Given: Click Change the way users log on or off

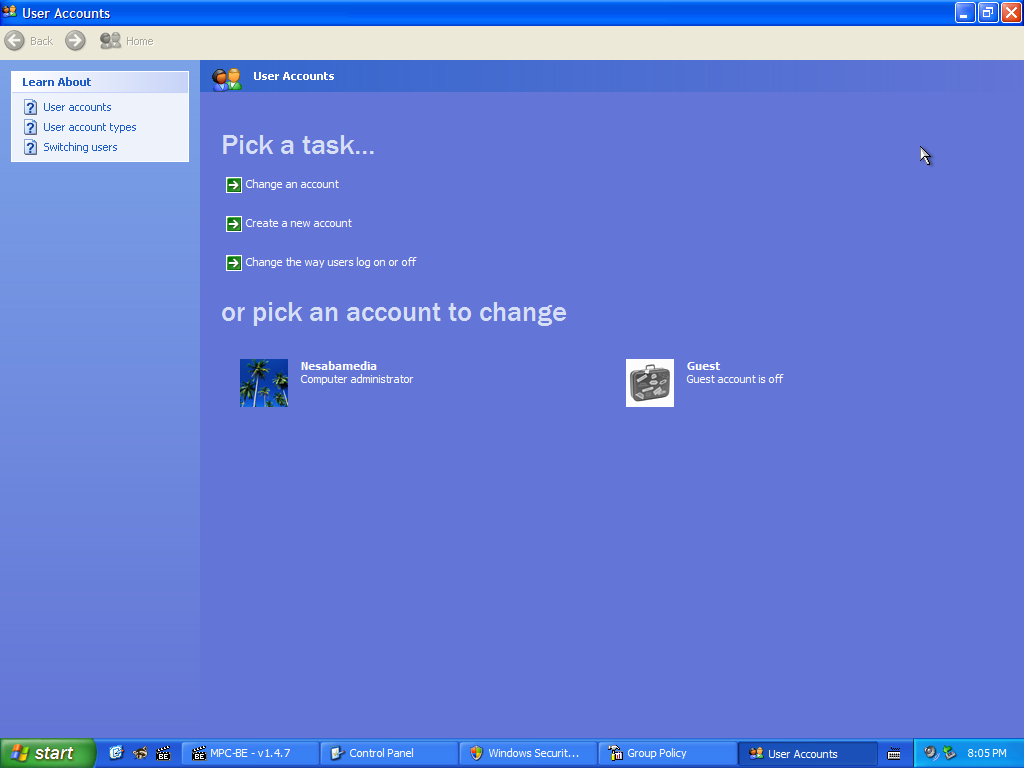Looking at the screenshot, I should [330, 263].
